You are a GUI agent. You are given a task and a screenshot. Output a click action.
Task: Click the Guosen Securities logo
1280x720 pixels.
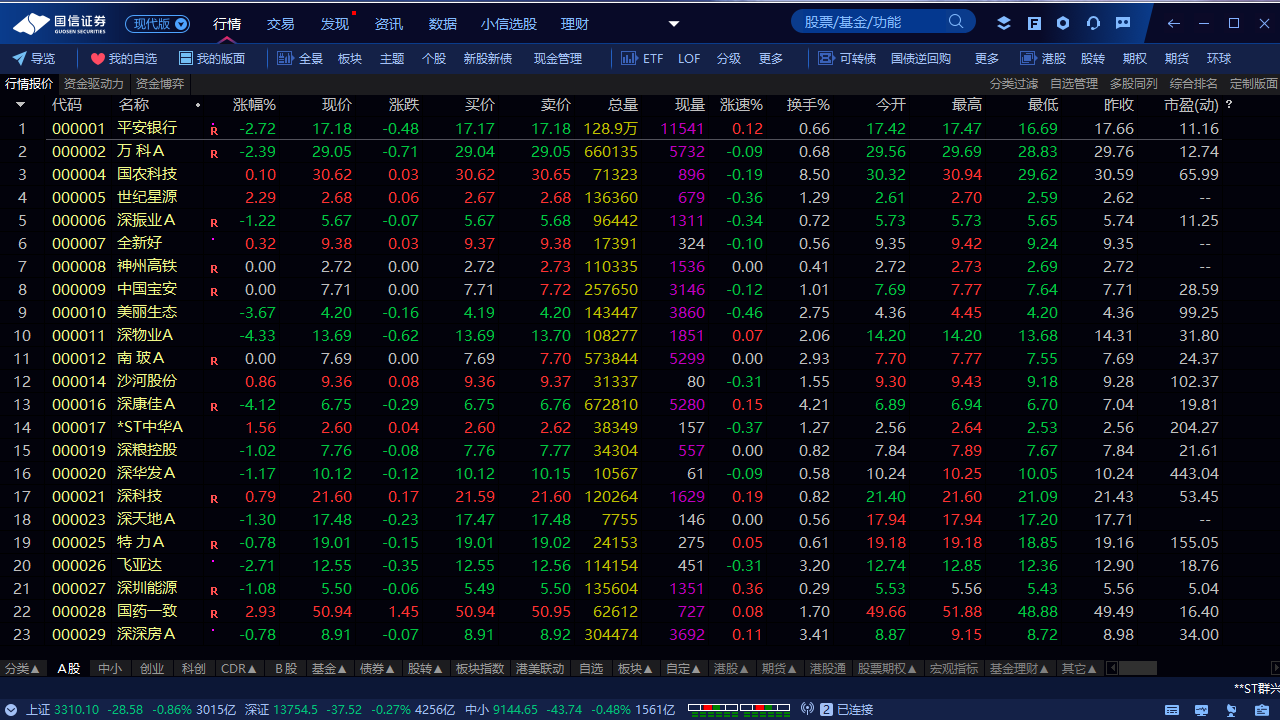click(59, 23)
